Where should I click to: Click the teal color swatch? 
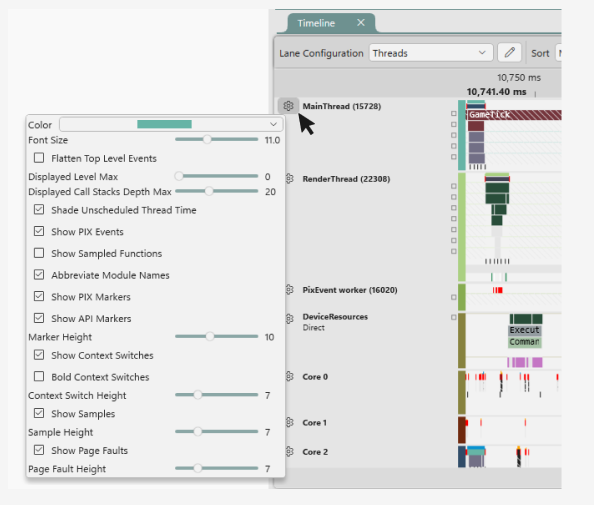tap(164, 124)
